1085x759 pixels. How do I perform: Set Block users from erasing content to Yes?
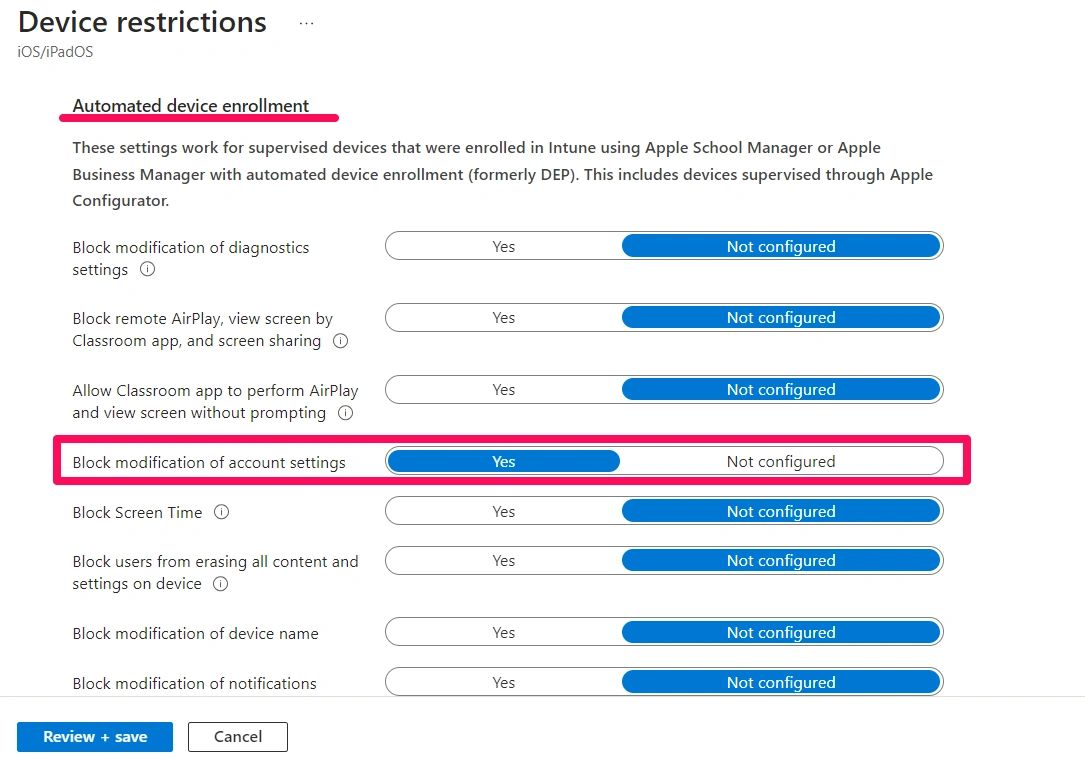(503, 560)
